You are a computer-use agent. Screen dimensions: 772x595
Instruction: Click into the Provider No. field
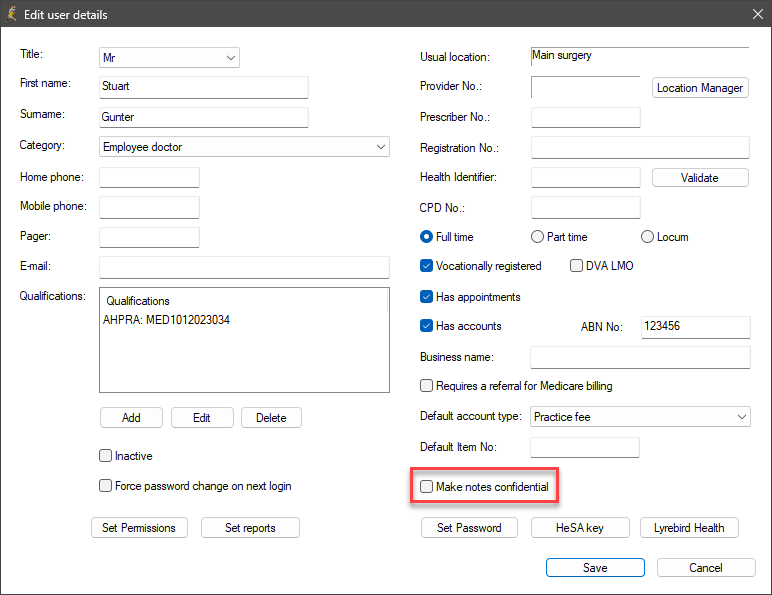[585, 87]
